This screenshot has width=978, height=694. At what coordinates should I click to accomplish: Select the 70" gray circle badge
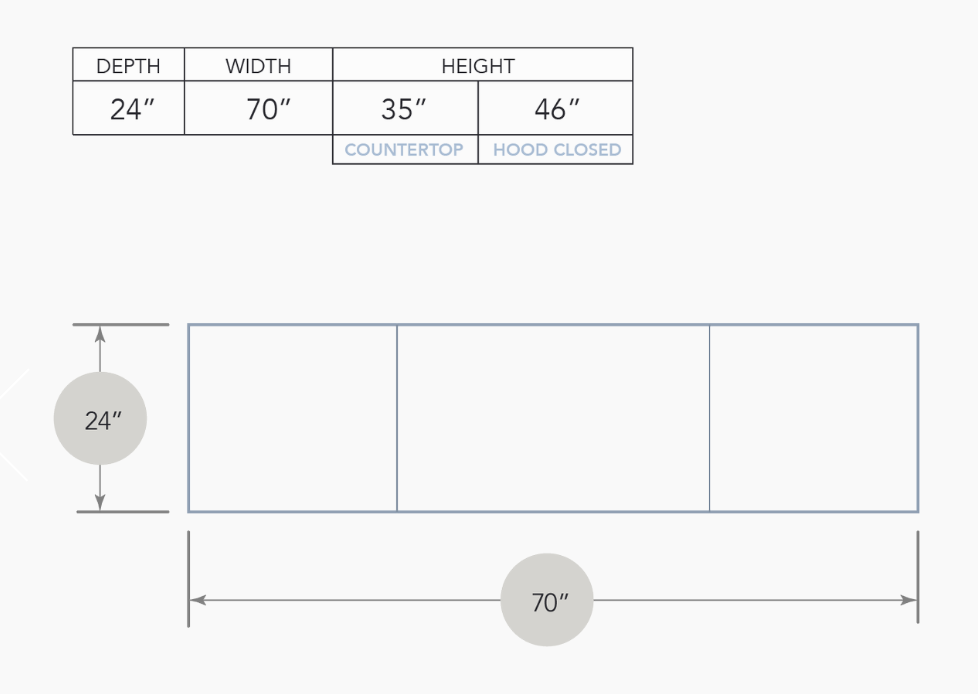pos(547,600)
